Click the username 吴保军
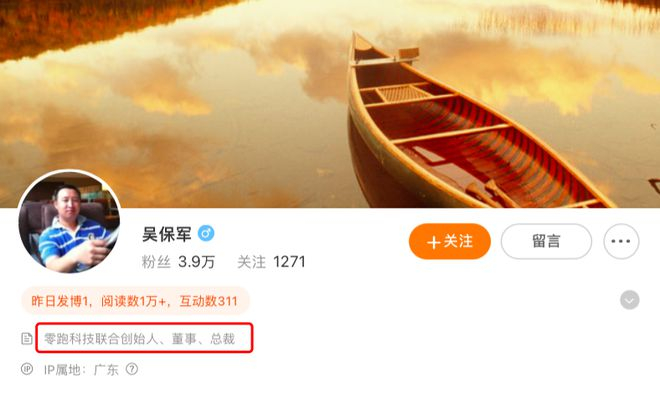The height and width of the screenshot is (405, 660). pyautogui.click(x=167, y=234)
